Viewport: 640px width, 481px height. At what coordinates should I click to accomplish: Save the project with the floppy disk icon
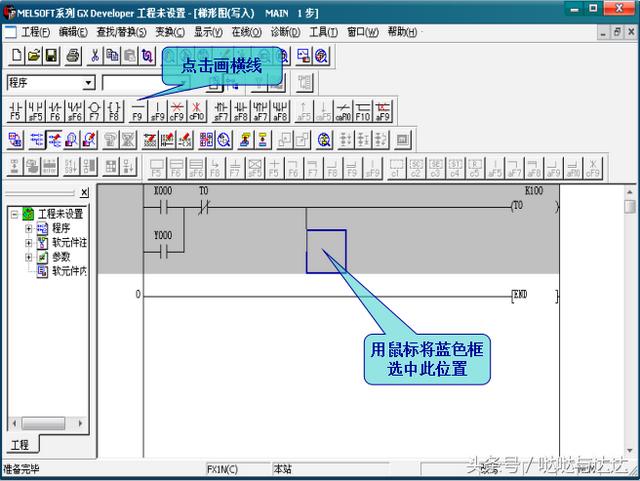[x=52, y=56]
